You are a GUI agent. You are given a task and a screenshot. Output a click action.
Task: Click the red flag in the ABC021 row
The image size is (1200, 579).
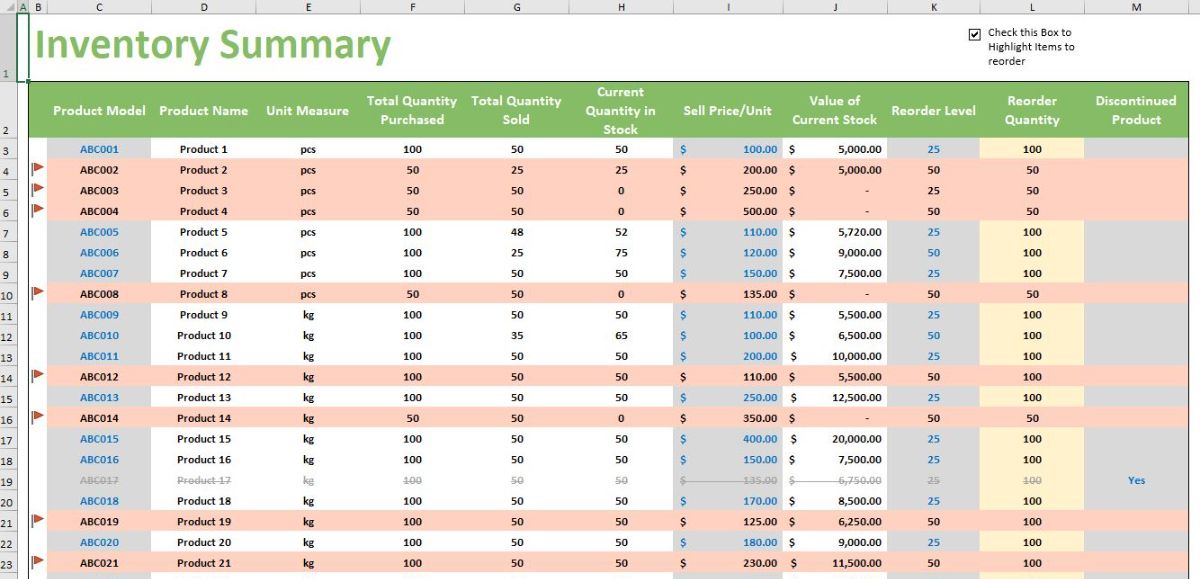pos(38,562)
